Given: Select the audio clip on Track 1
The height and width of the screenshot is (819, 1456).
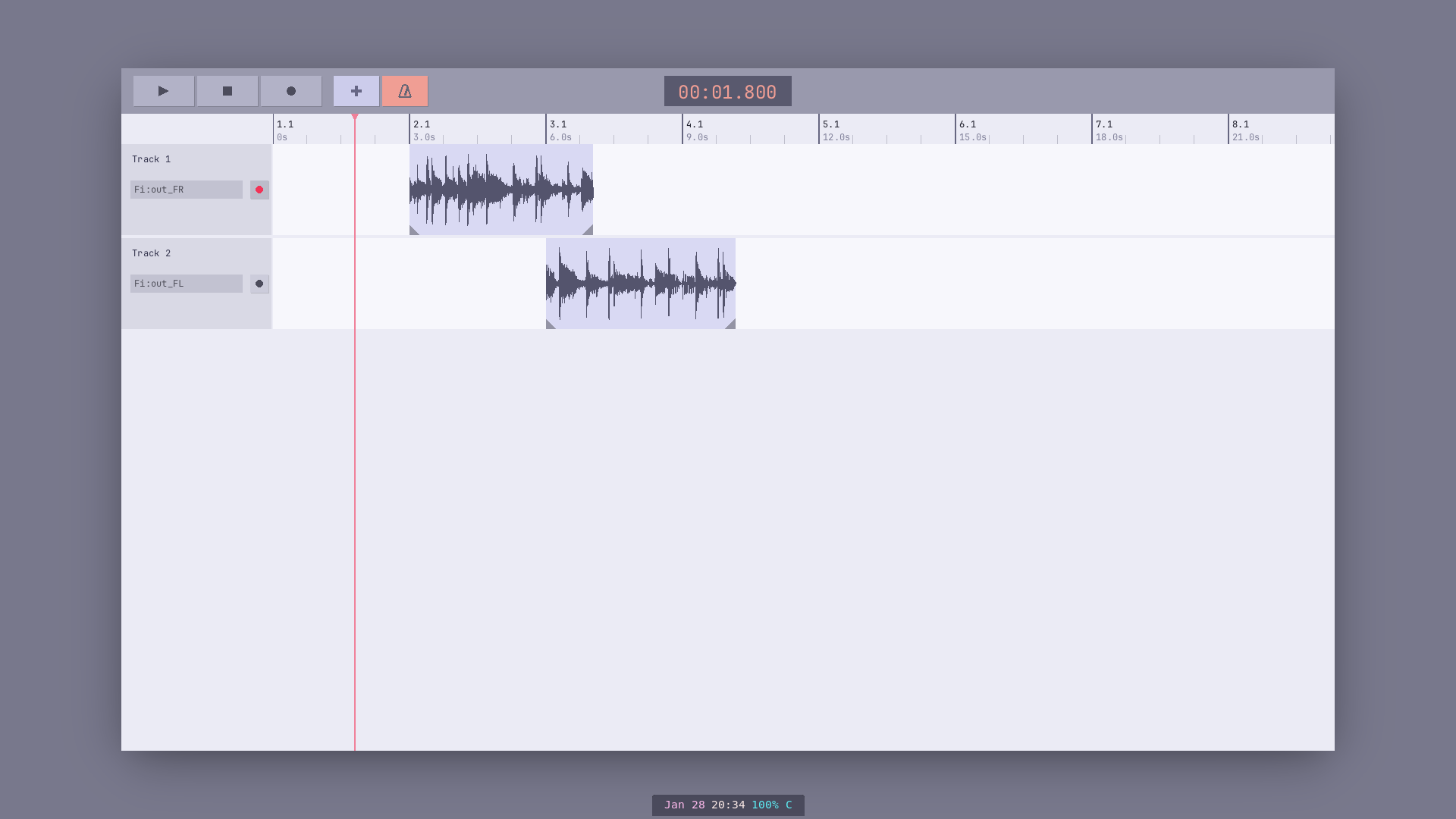Looking at the screenshot, I should point(500,190).
